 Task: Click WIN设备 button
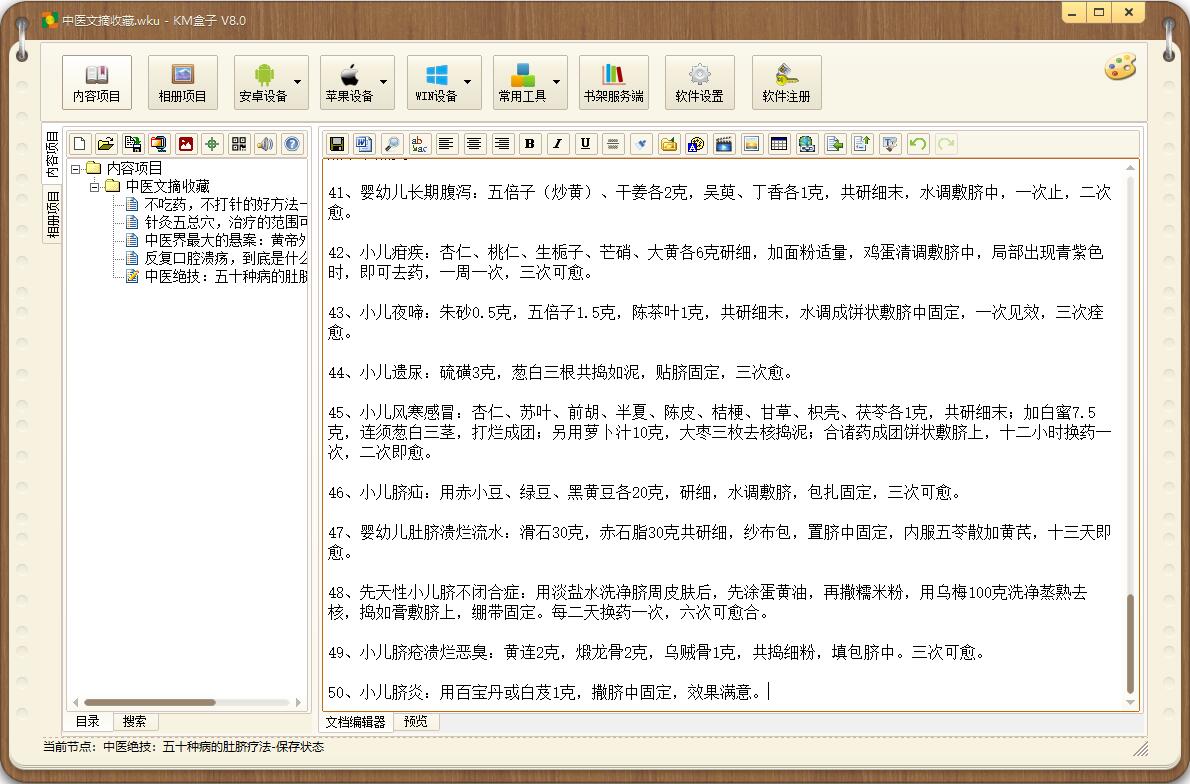tap(436, 82)
